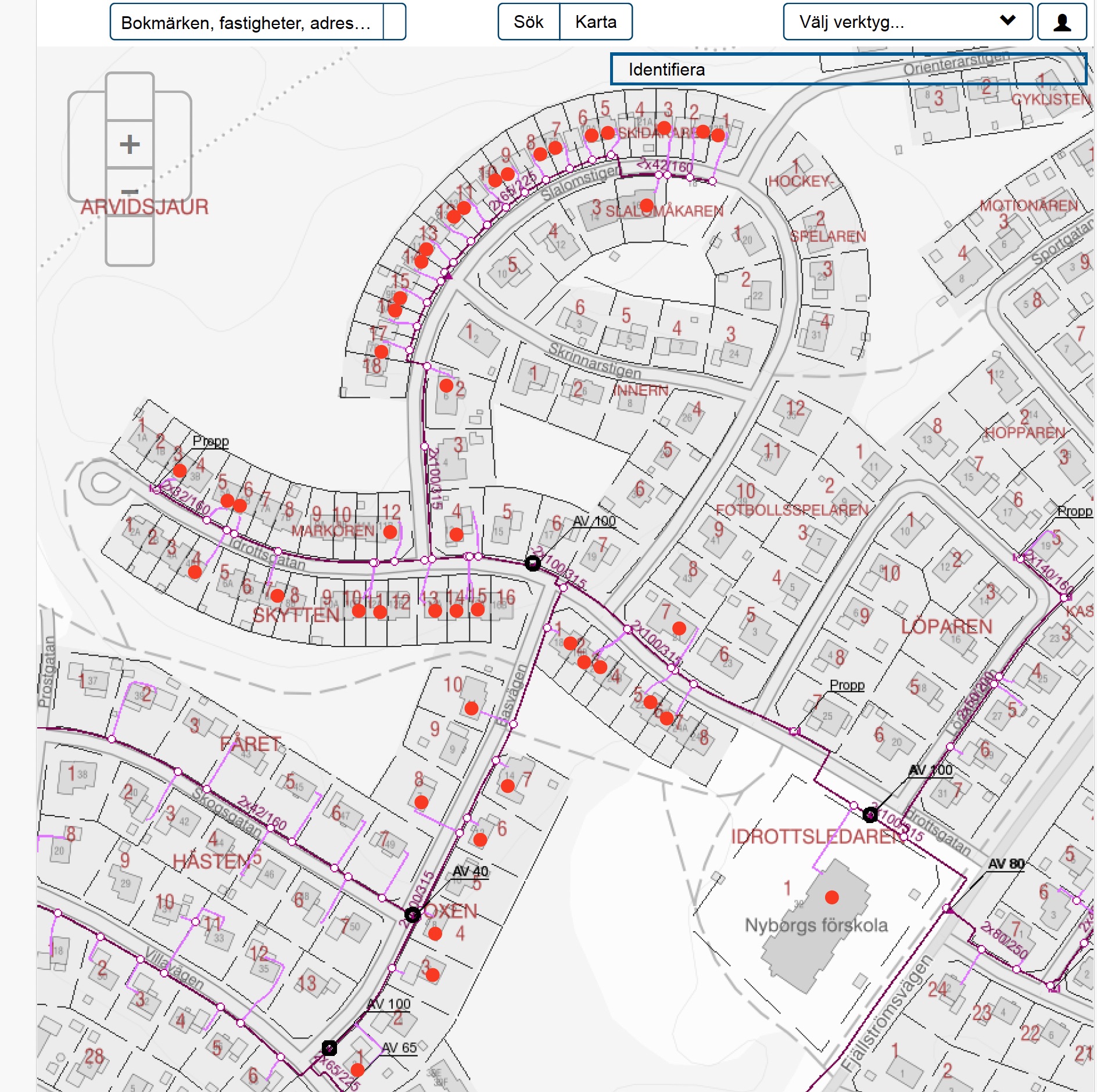Image resolution: width=1097 pixels, height=1092 pixels.
Task: Click the SPELAREN block label
Action: click(x=828, y=236)
